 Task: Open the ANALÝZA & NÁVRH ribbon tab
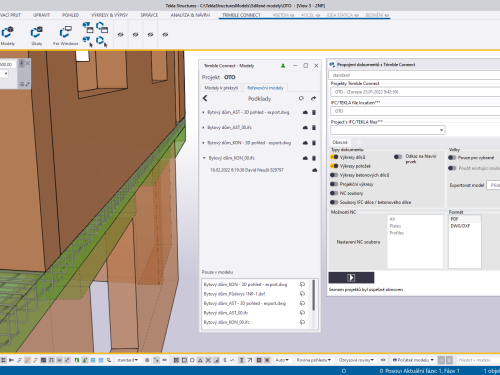click(190, 15)
